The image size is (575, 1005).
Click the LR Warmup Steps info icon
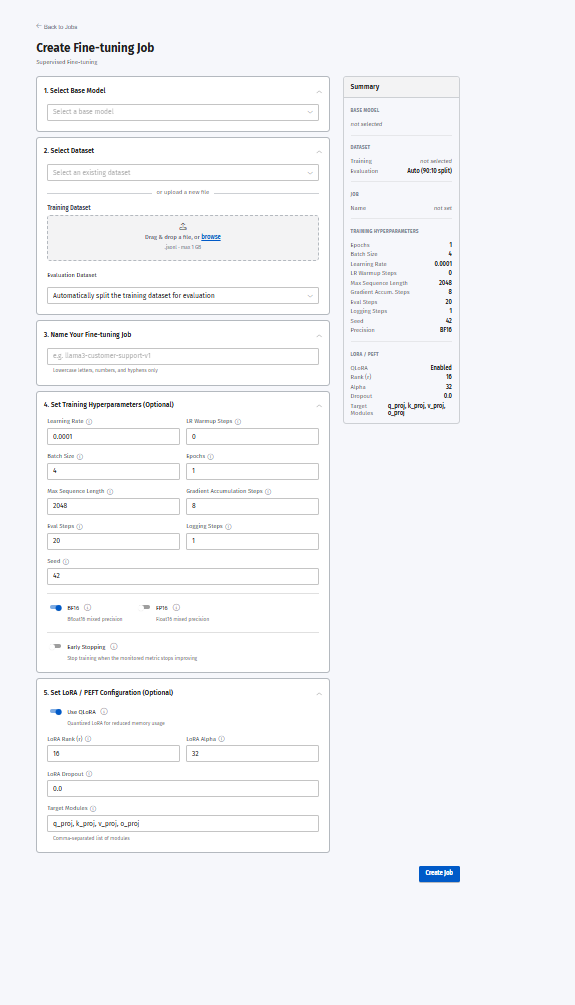(x=238, y=422)
